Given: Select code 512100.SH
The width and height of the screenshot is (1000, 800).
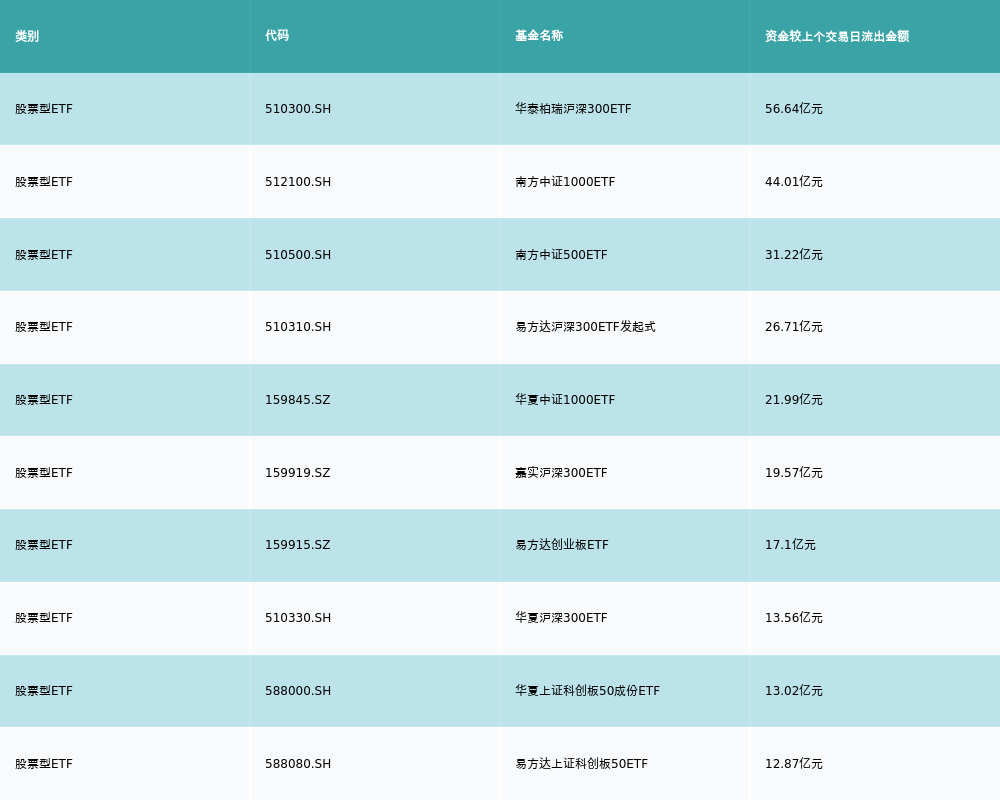Looking at the screenshot, I should click(298, 182).
